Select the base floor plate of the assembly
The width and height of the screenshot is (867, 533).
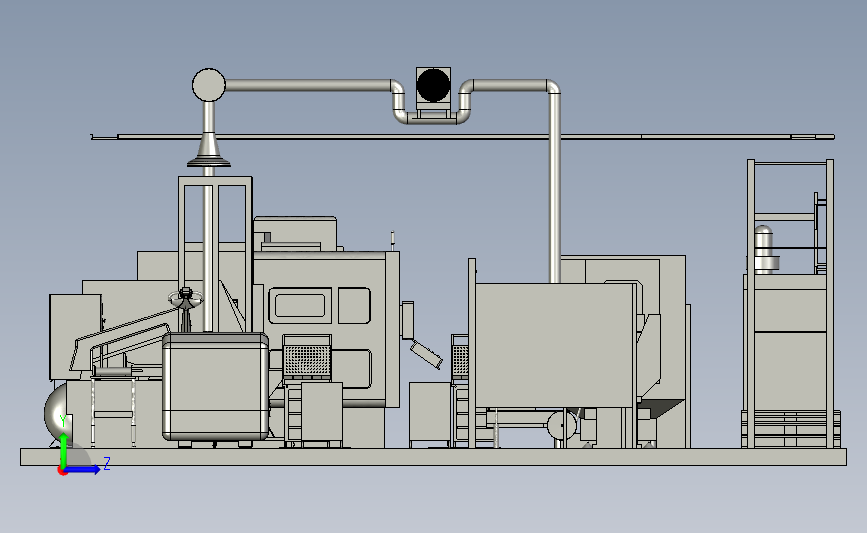point(434,457)
